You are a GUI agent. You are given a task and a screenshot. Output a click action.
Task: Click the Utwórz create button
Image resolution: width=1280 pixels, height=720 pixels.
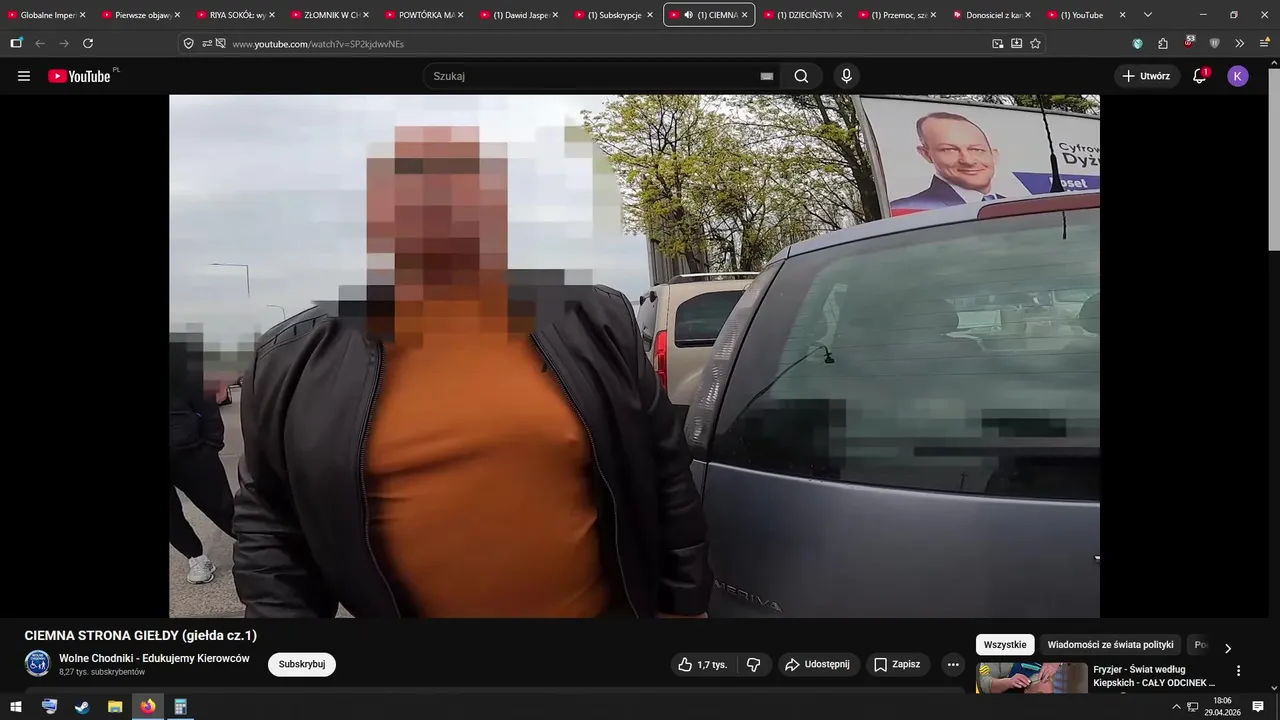pos(1146,76)
